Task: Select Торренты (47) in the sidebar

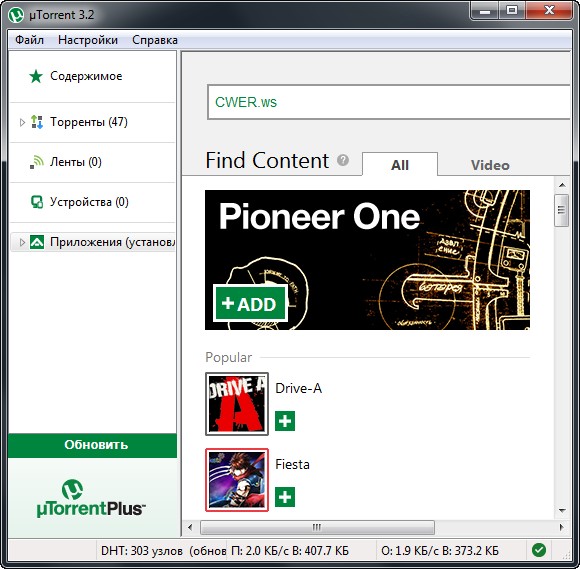Action: [x=92, y=122]
